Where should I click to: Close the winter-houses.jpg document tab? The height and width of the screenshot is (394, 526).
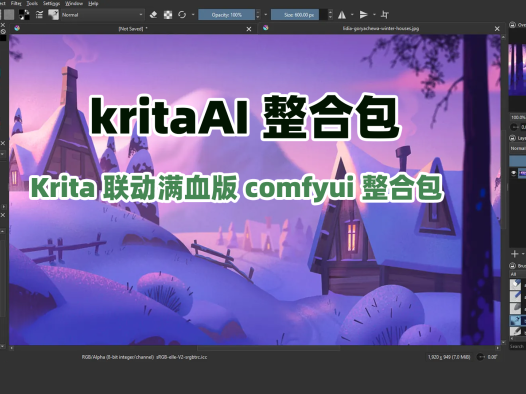497,29
